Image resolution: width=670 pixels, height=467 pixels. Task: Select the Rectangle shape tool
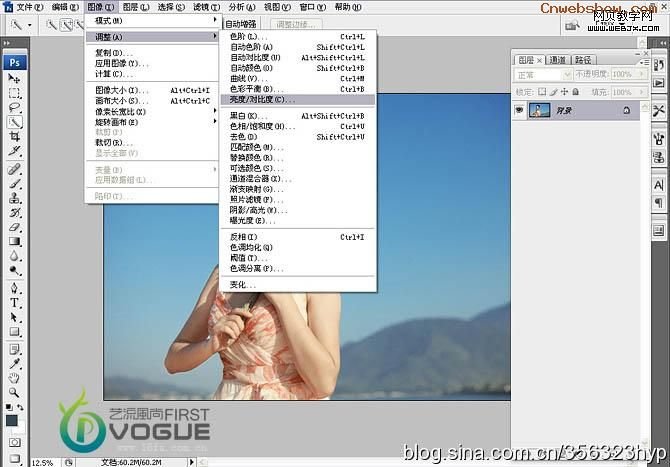tap(14, 332)
